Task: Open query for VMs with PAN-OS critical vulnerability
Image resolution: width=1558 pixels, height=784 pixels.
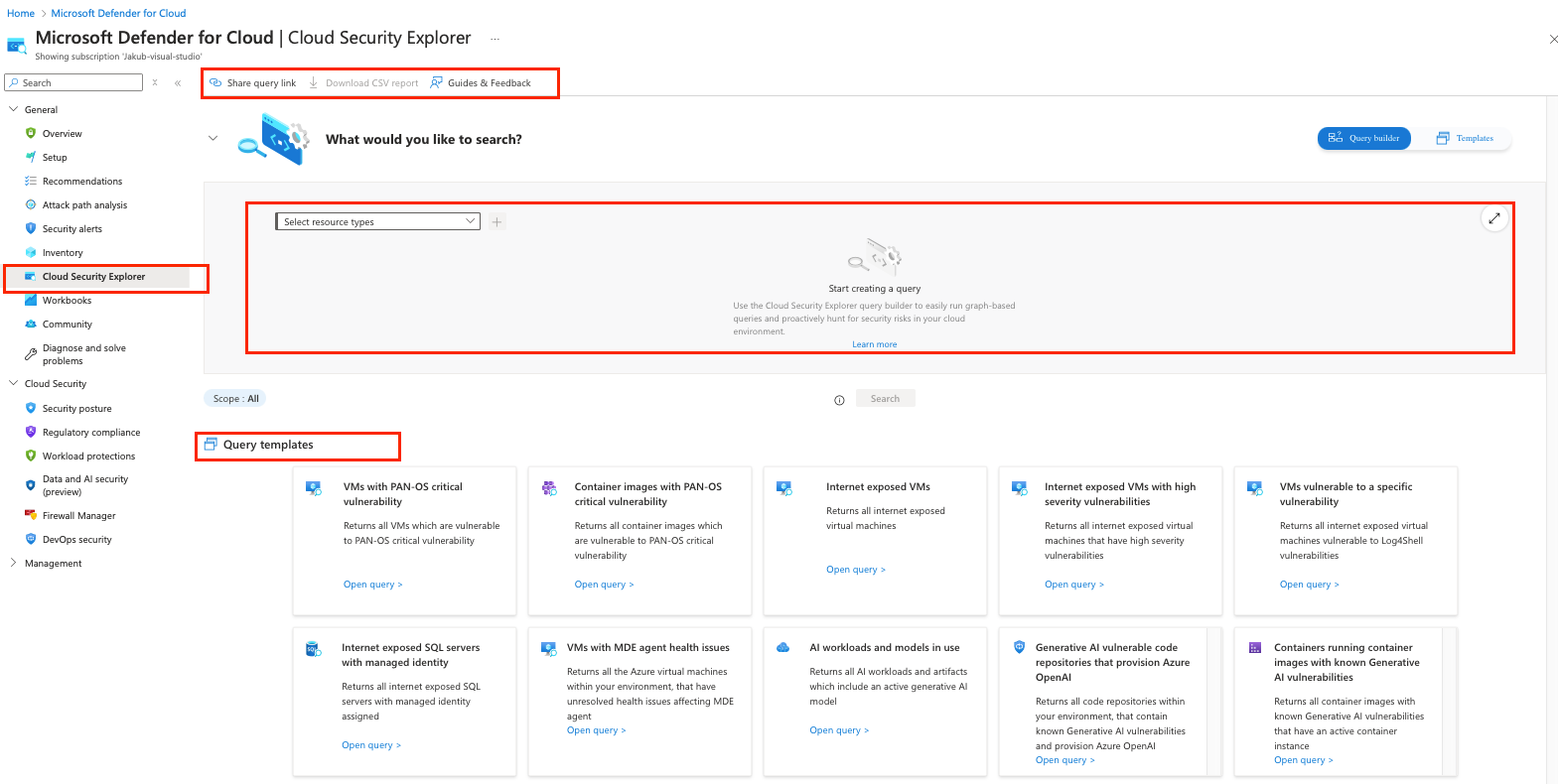Action: pyautogui.click(x=372, y=585)
